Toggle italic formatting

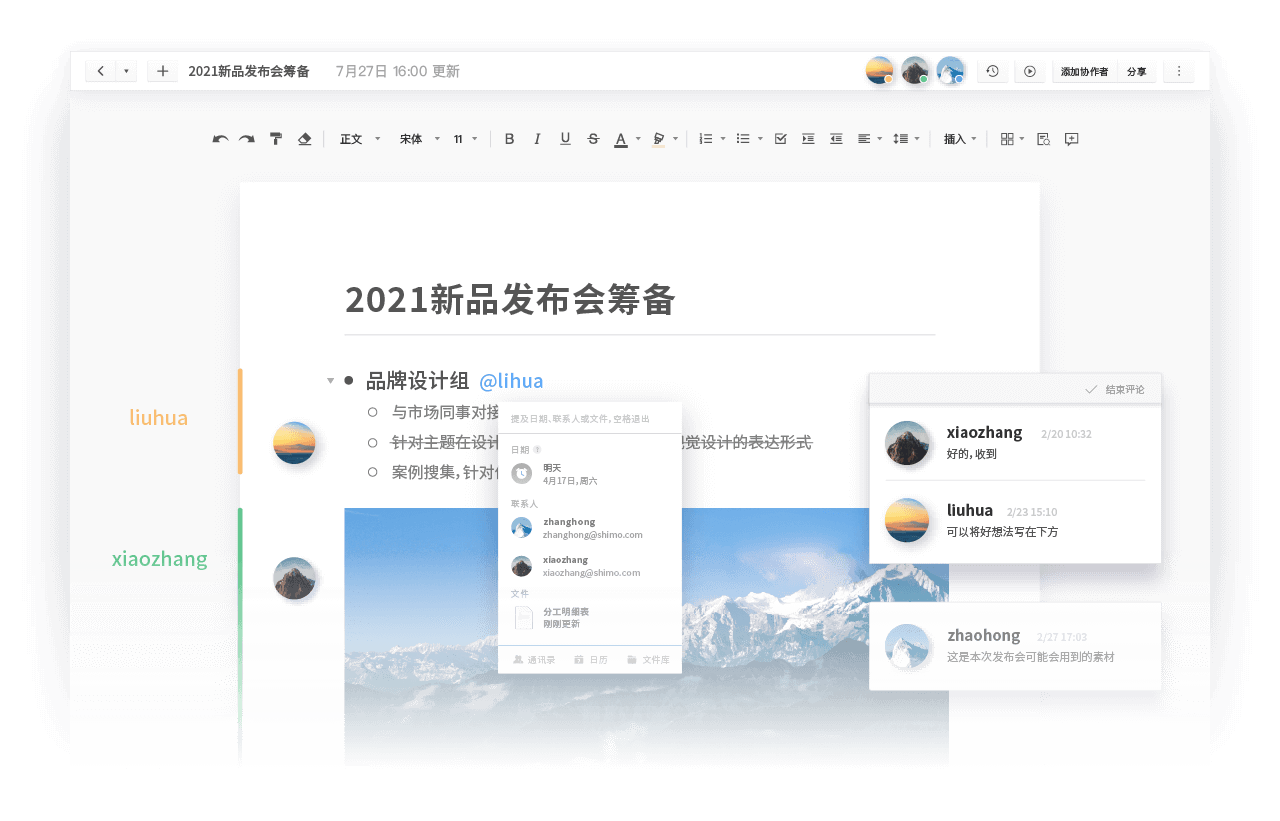[x=537, y=139]
